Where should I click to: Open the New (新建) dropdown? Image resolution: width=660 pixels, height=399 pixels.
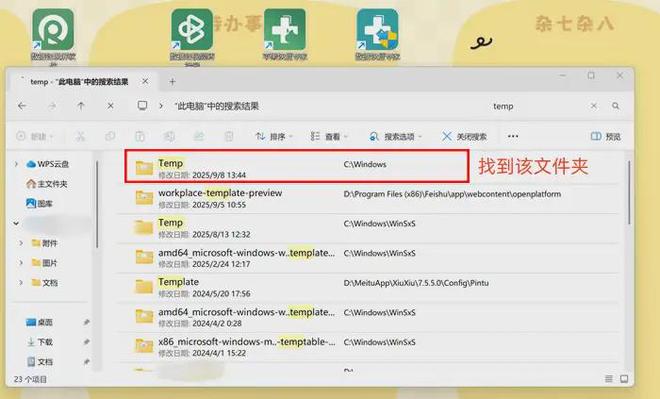[x=35, y=136]
